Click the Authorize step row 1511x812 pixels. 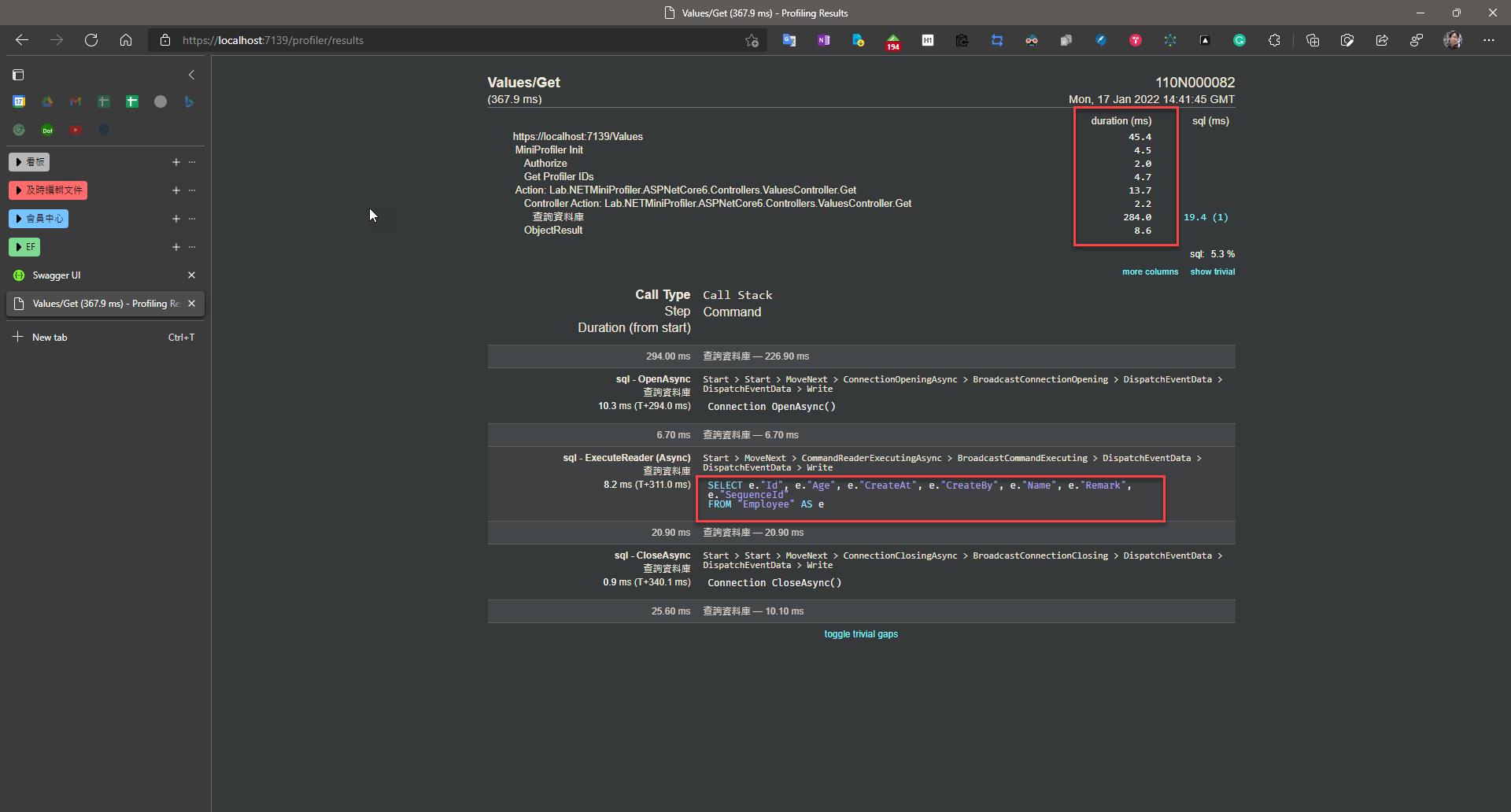[545, 164]
